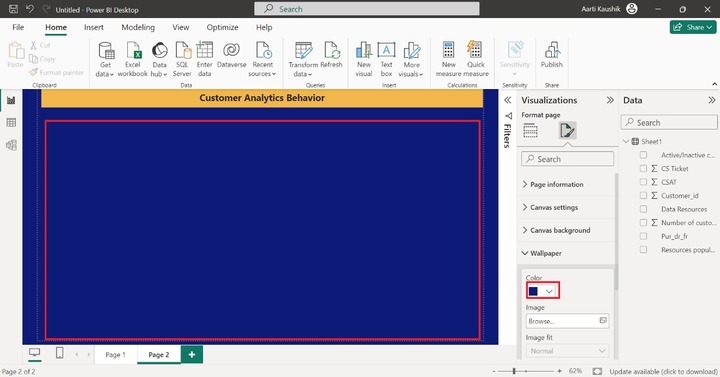Viewport: 720px width, 377px height.
Task: Switch to the View ribbon tab
Action: click(180, 28)
